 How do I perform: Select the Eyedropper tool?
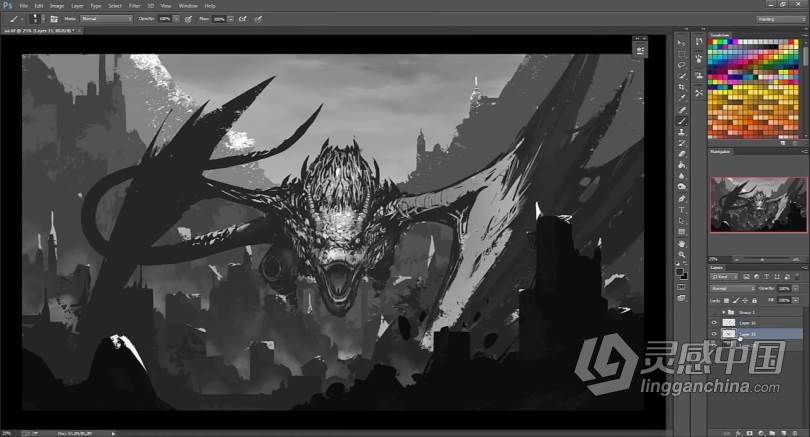(682, 98)
